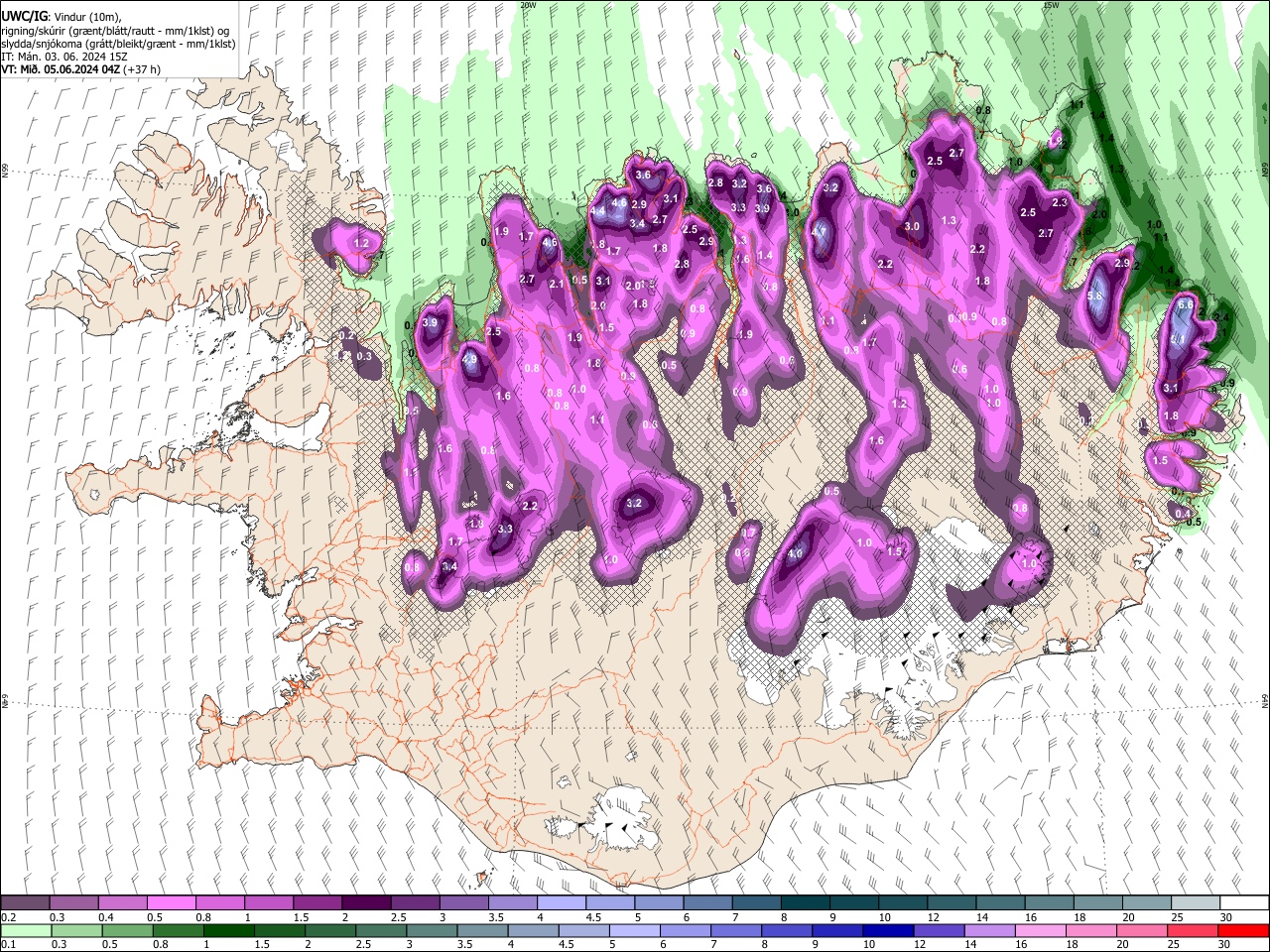The height and width of the screenshot is (952, 1270).
Task: Click the 'slydda/snjókoma (grátt/bleikt/grænt' legend line
Action: pos(118,44)
